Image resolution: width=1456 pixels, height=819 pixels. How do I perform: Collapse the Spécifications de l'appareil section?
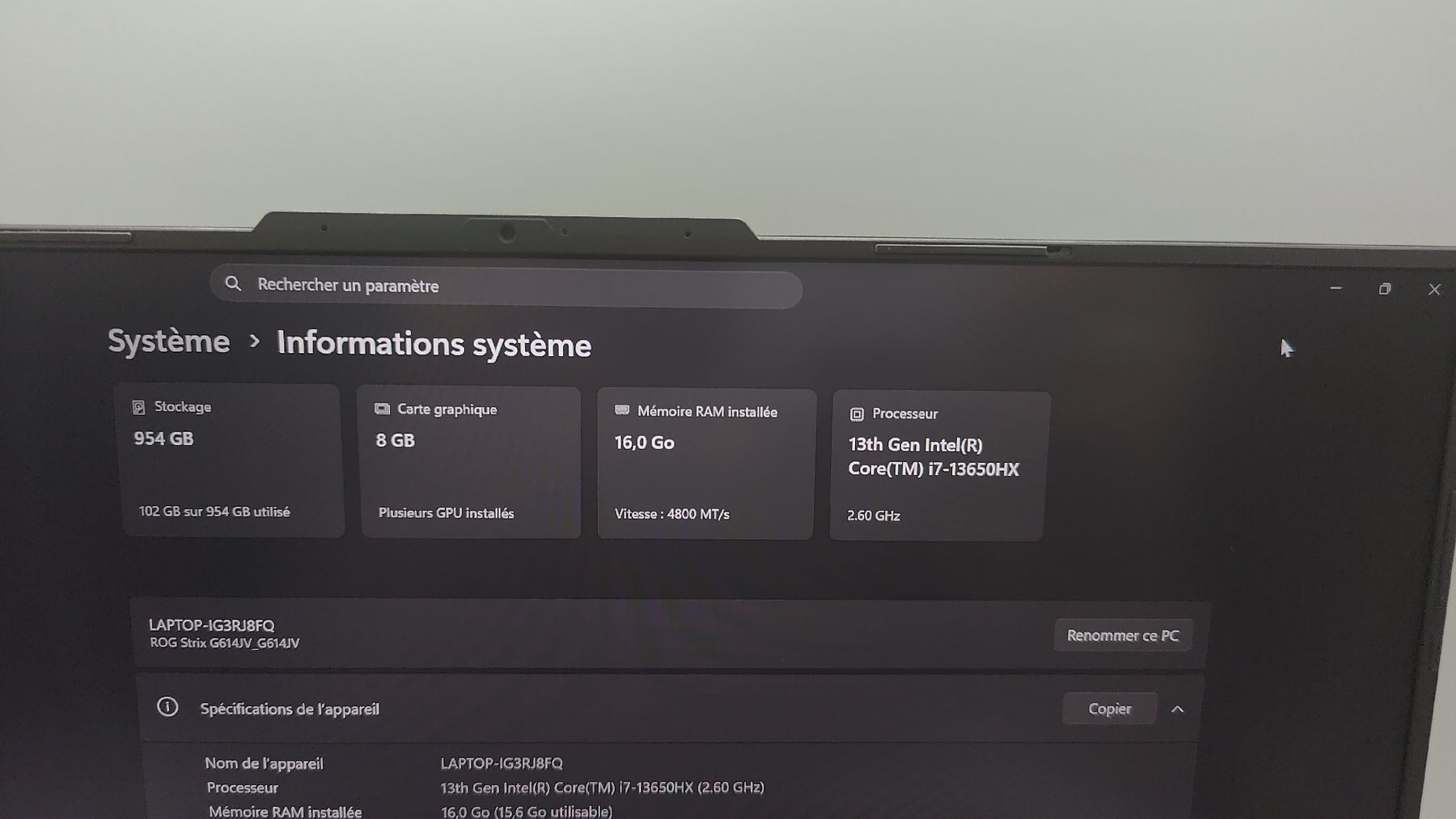1178,710
